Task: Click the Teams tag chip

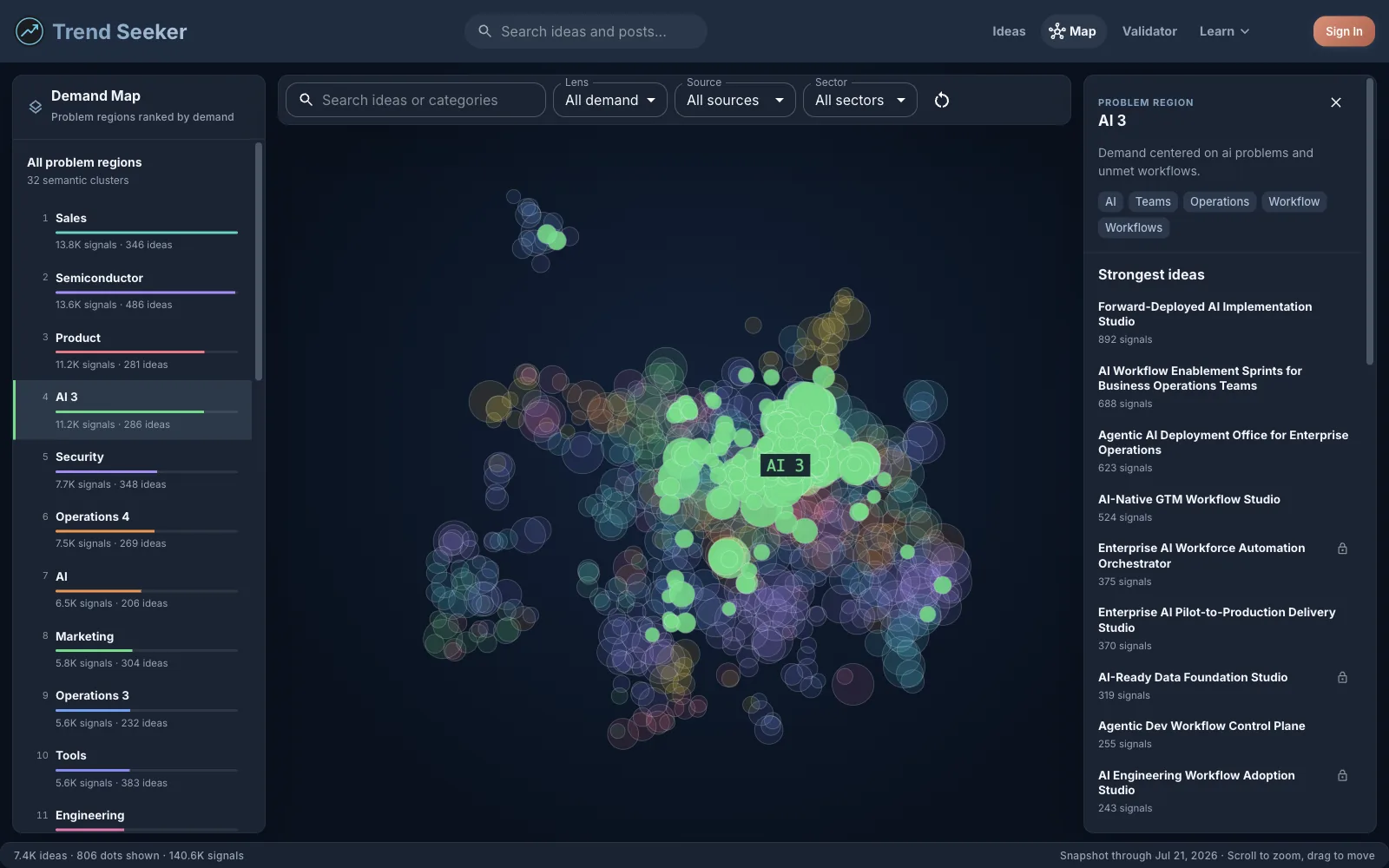Action: [1153, 201]
